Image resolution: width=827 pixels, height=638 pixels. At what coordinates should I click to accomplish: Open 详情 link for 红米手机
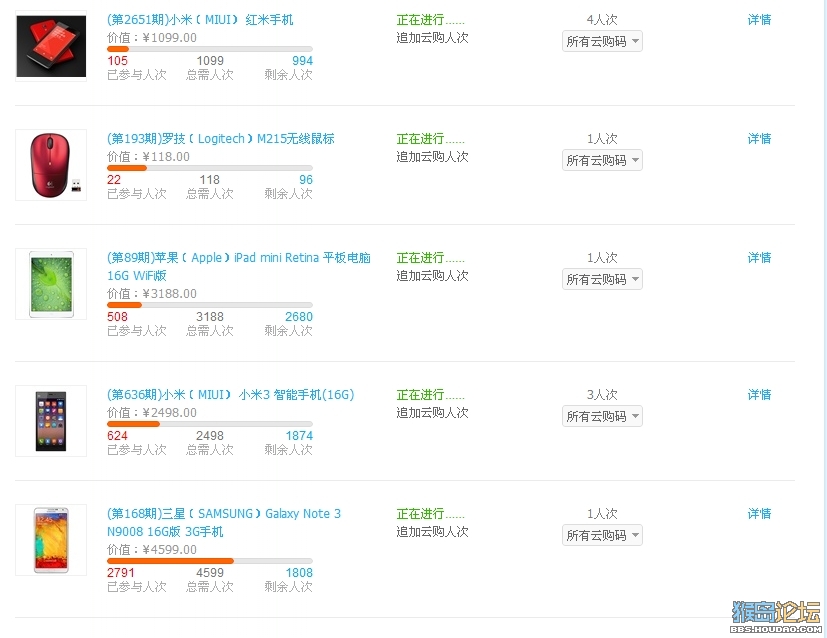click(759, 20)
